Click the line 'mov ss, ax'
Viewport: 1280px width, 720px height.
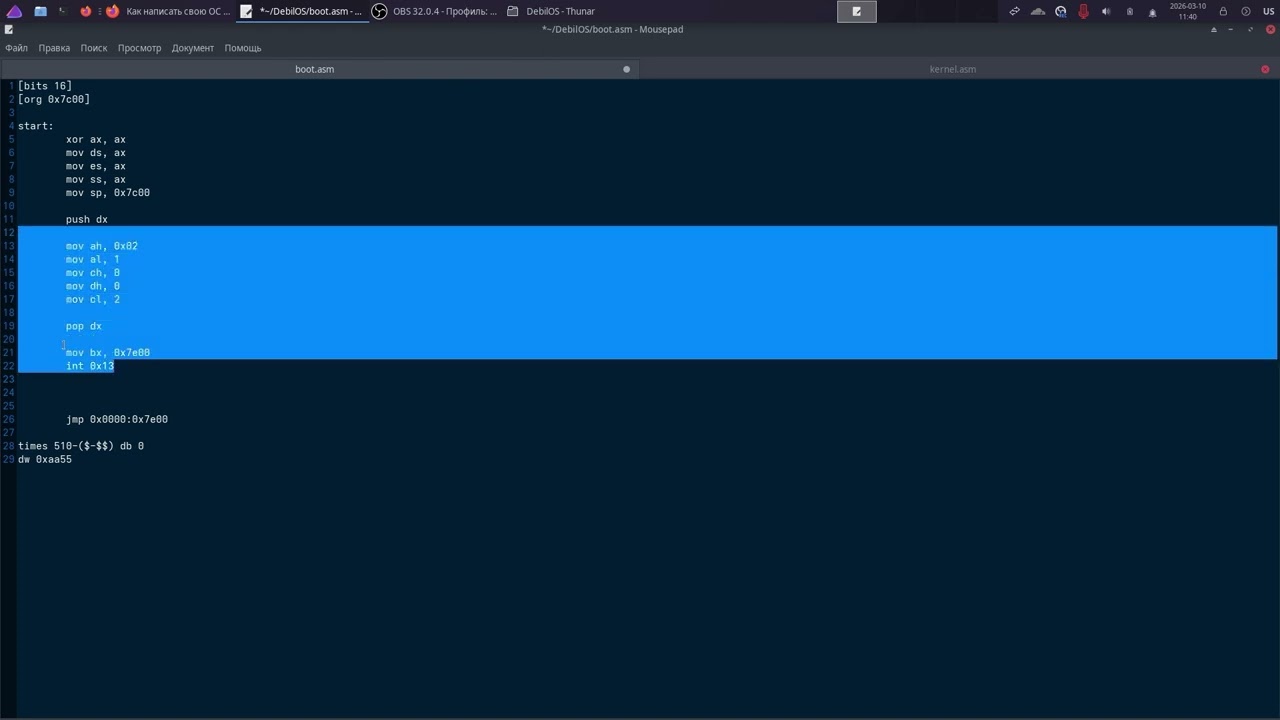point(96,179)
